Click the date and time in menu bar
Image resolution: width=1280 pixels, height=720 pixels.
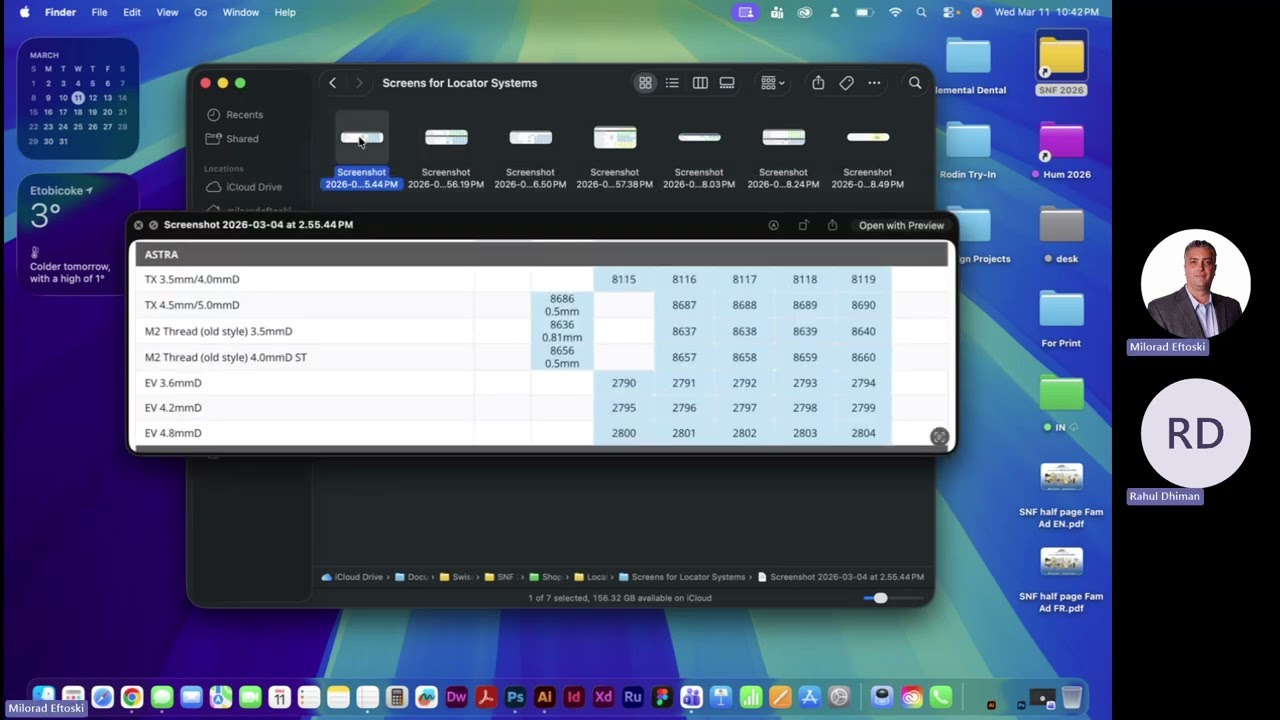click(x=1047, y=12)
